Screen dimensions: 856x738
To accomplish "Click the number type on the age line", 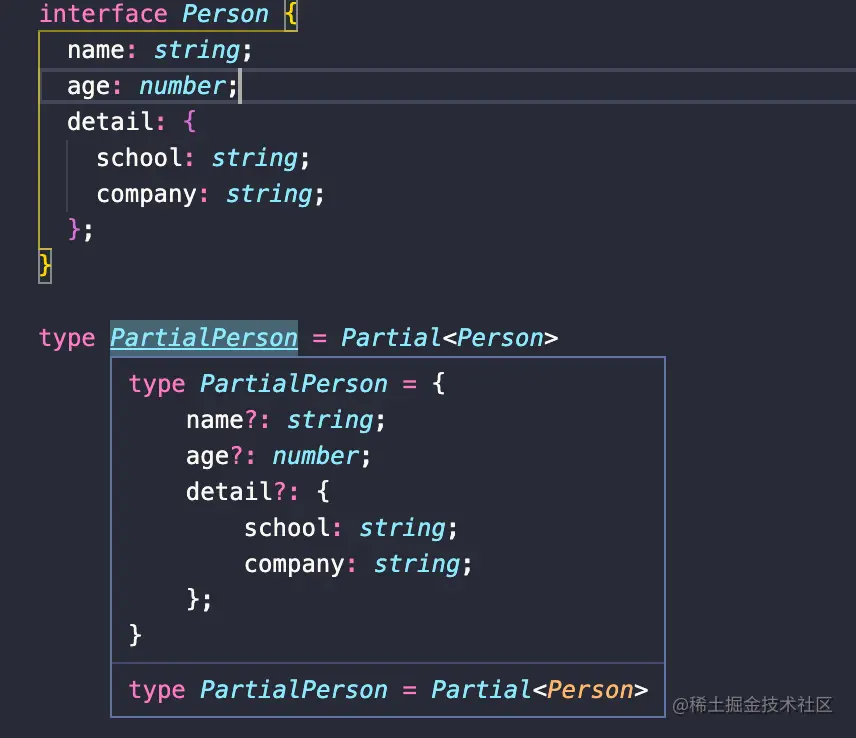I will pyautogui.click(x=182, y=86).
